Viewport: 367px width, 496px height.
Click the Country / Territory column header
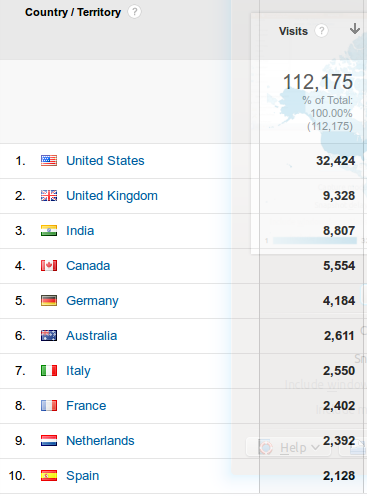pyautogui.click(x=73, y=12)
